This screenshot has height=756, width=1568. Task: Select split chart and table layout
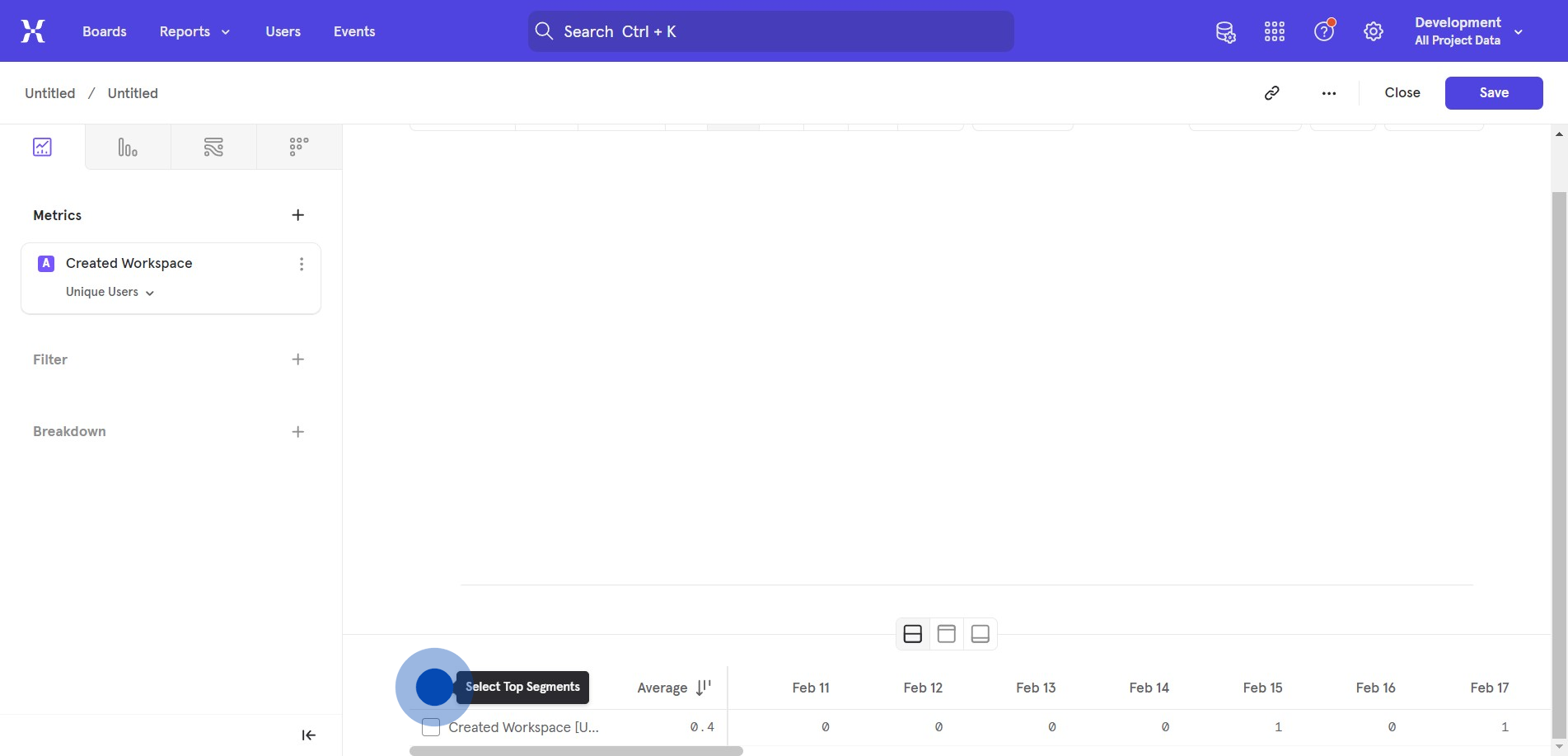point(913,634)
